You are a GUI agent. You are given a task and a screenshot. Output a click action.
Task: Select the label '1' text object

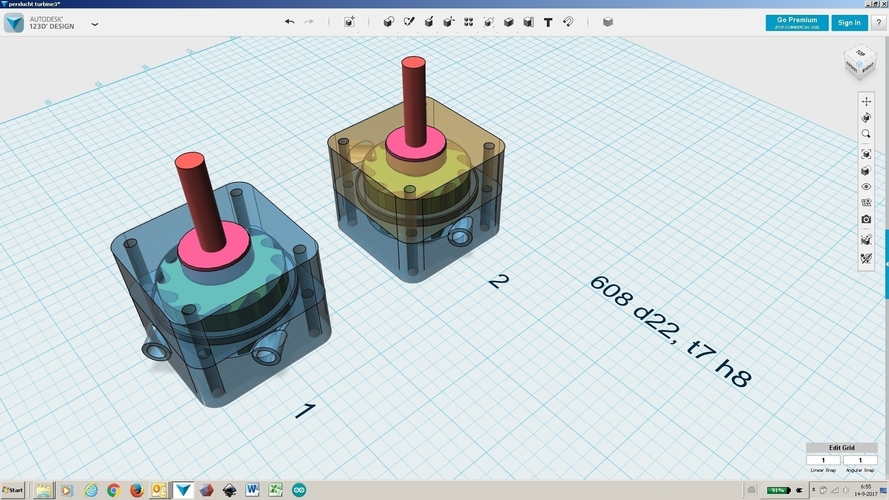tap(305, 410)
